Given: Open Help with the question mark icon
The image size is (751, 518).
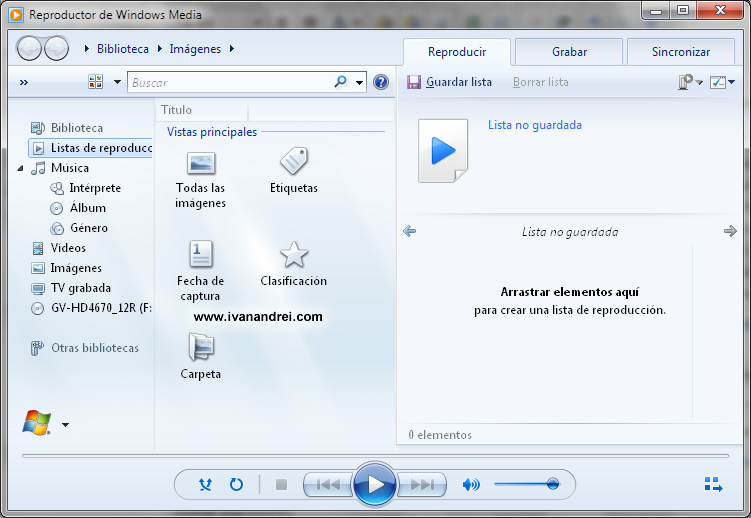Looking at the screenshot, I should 381,82.
